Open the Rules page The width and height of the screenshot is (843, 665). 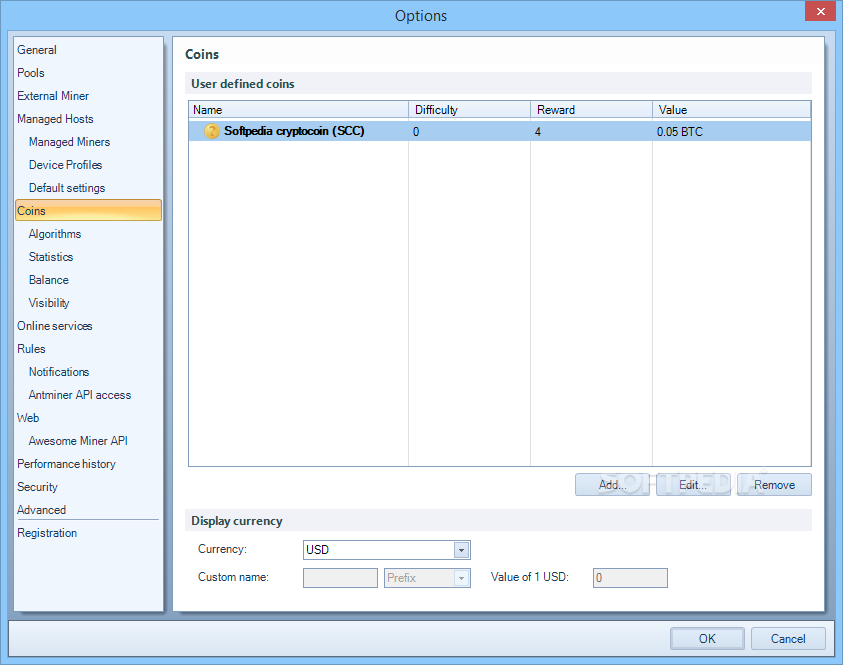31,349
